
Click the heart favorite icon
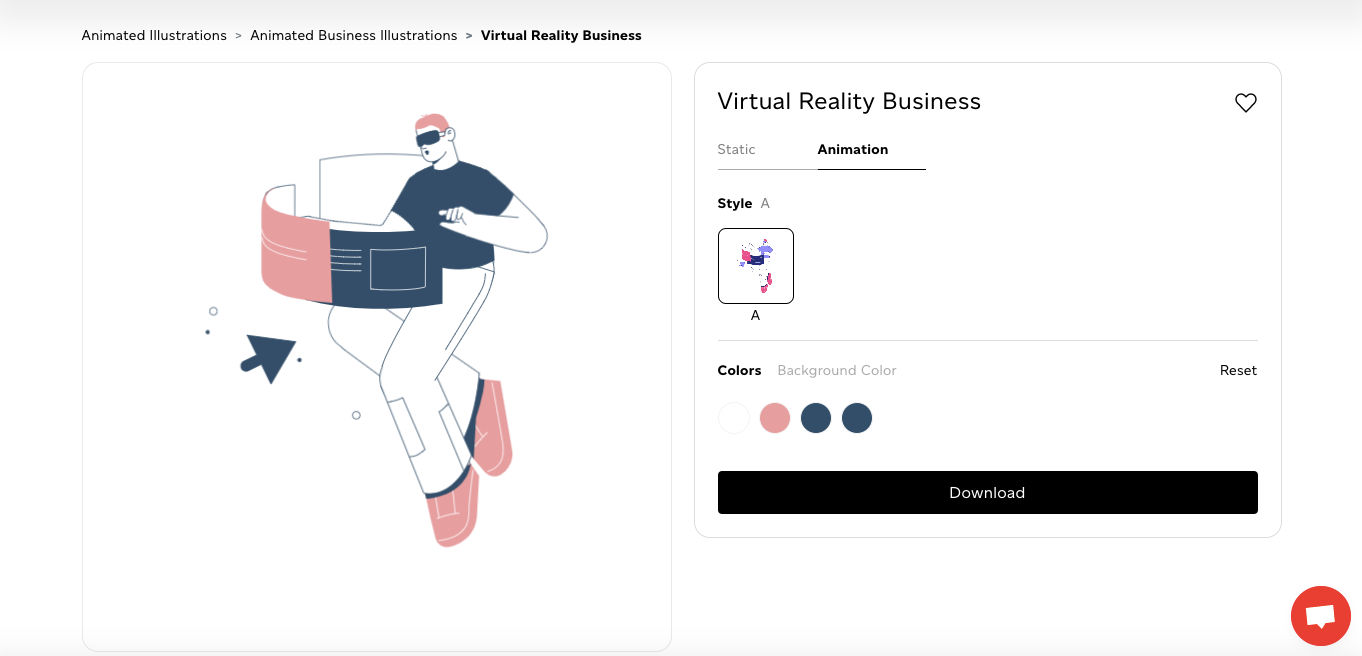point(1245,103)
